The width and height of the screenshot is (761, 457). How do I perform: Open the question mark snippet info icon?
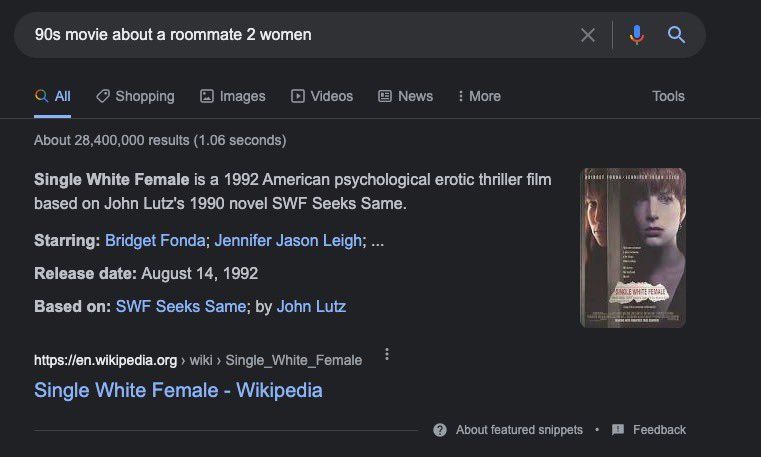point(440,430)
